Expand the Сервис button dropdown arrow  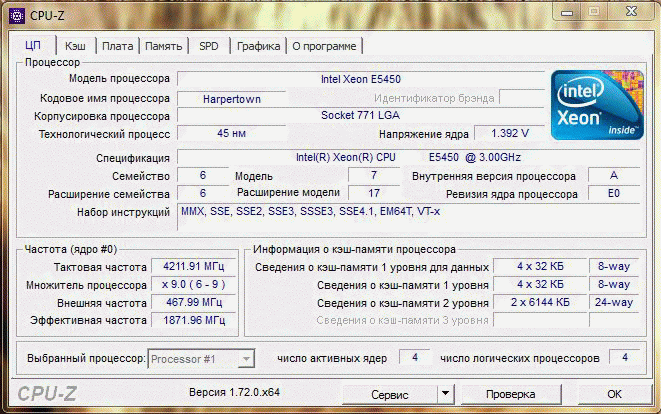click(x=446, y=394)
